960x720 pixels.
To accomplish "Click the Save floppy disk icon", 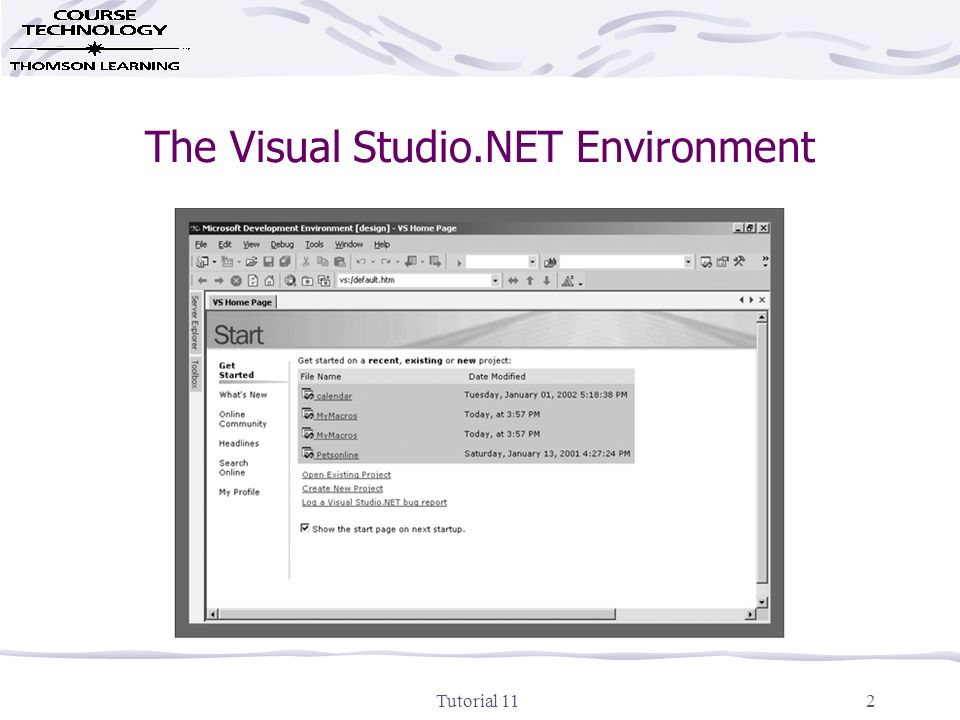I will tap(268, 262).
